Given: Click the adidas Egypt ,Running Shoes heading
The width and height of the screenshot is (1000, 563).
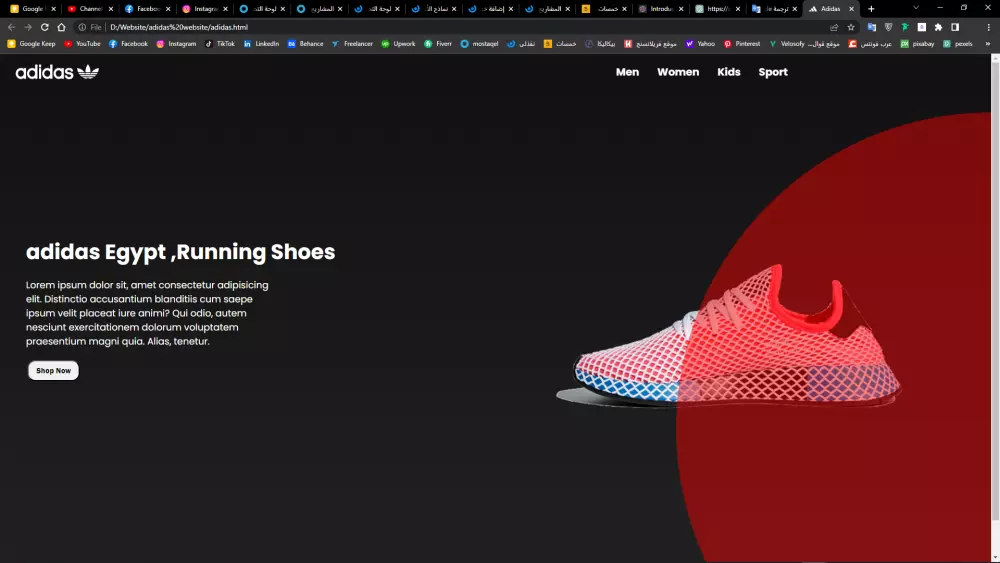Looking at the screenshot, I should click(180, 252).
